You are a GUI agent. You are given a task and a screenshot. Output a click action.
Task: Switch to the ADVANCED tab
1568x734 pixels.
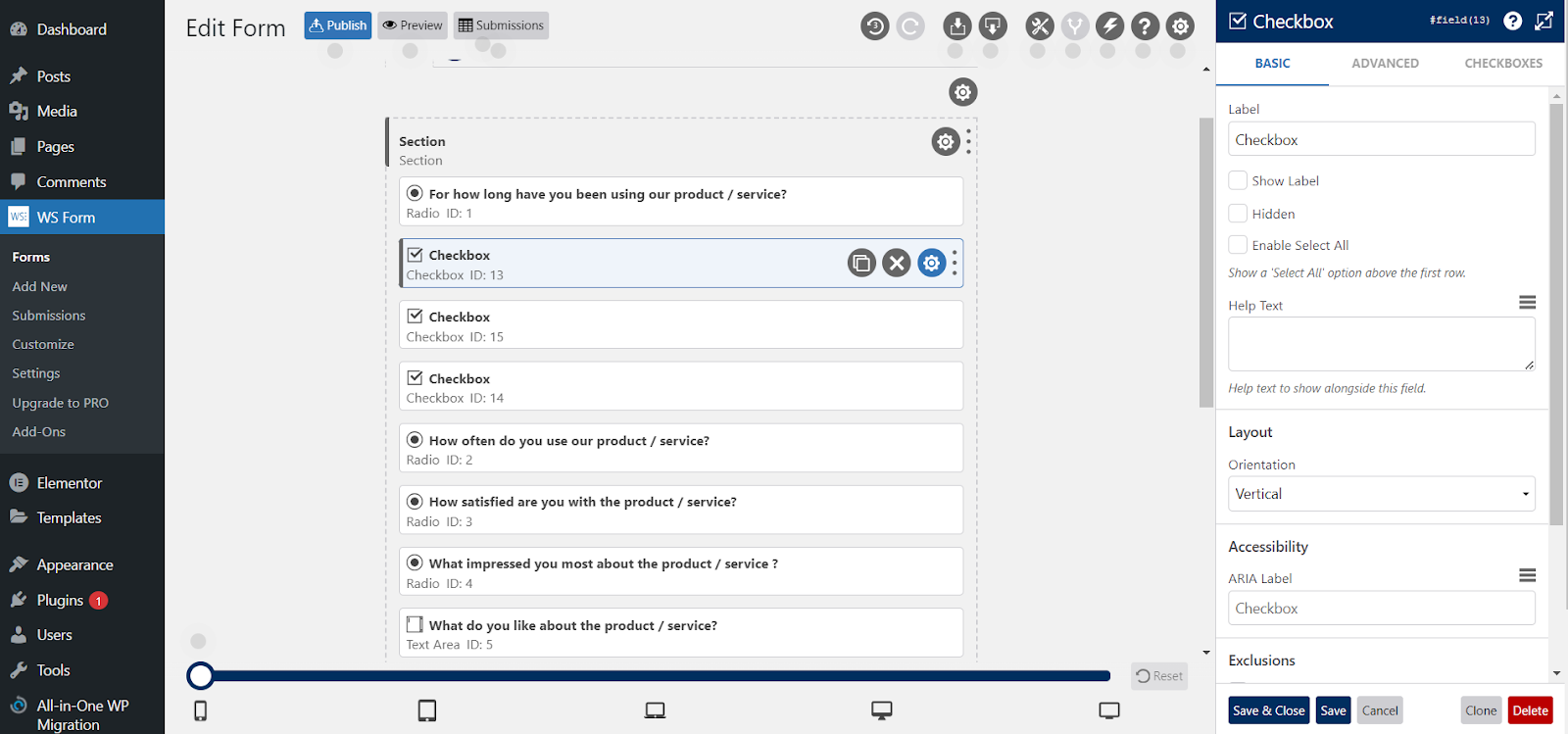1385,64
